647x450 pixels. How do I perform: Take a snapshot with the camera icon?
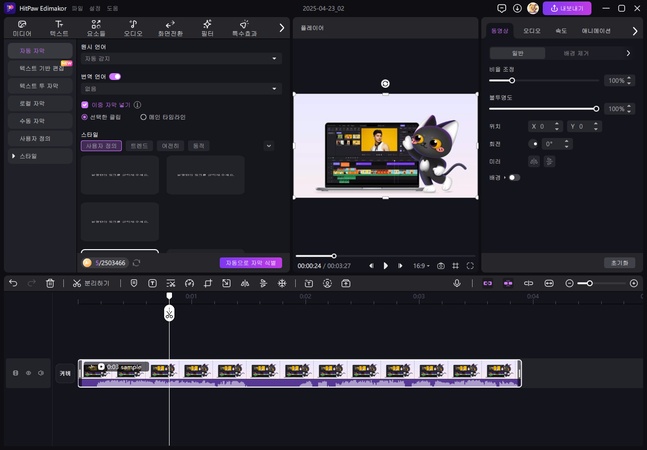441,266
